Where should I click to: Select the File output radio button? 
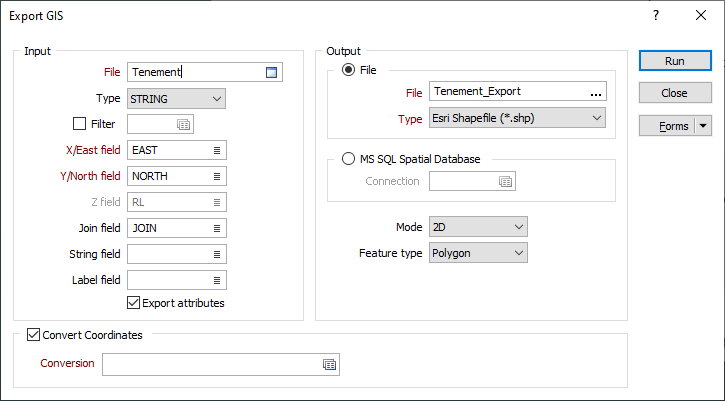348,70
